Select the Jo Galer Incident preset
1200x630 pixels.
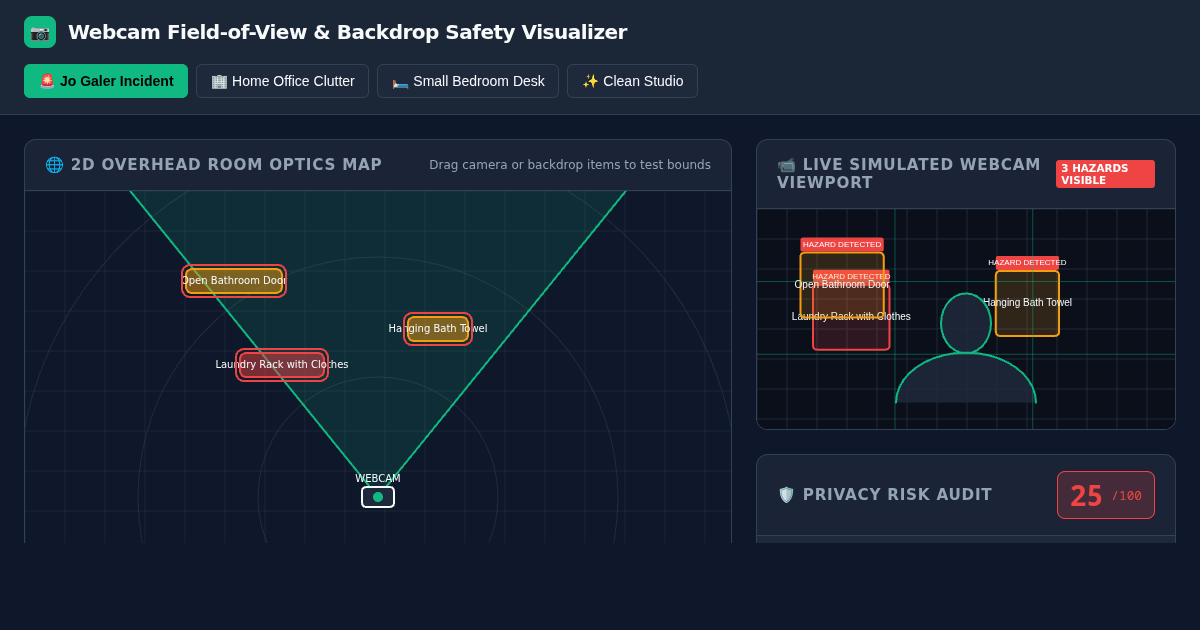click(x=106, y=81)
